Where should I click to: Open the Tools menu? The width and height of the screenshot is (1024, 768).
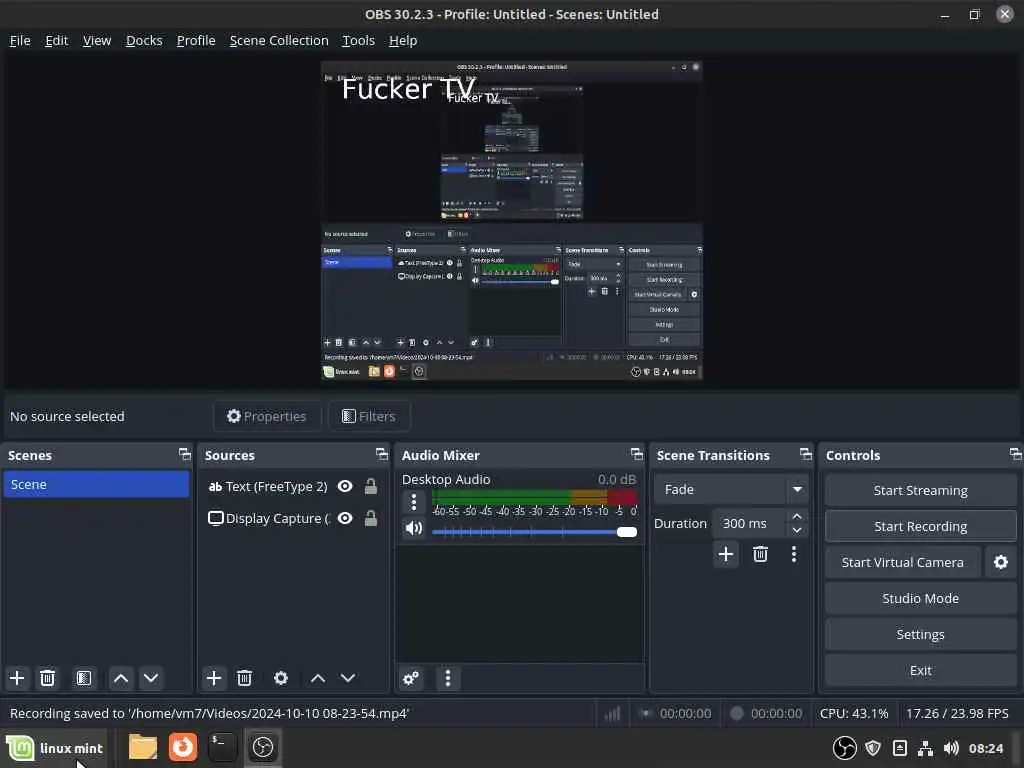(x=359, y=40)
